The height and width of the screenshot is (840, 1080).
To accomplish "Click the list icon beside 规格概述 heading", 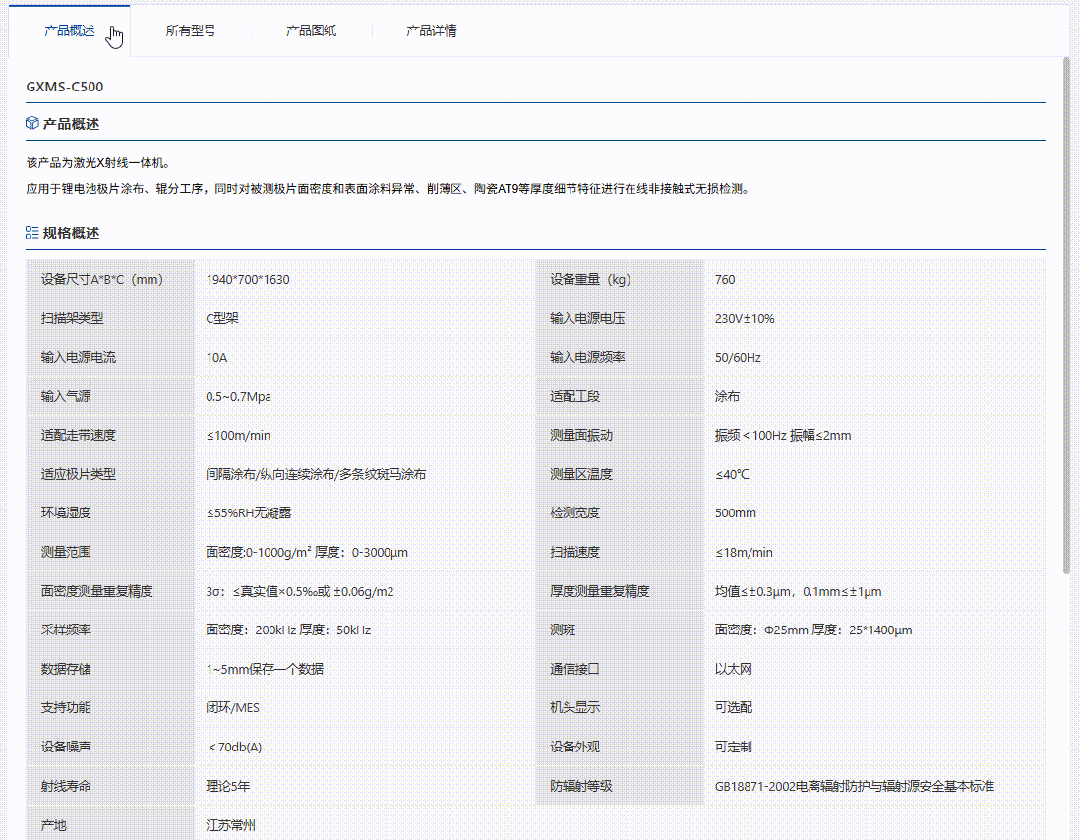I will tap(32, 233).
